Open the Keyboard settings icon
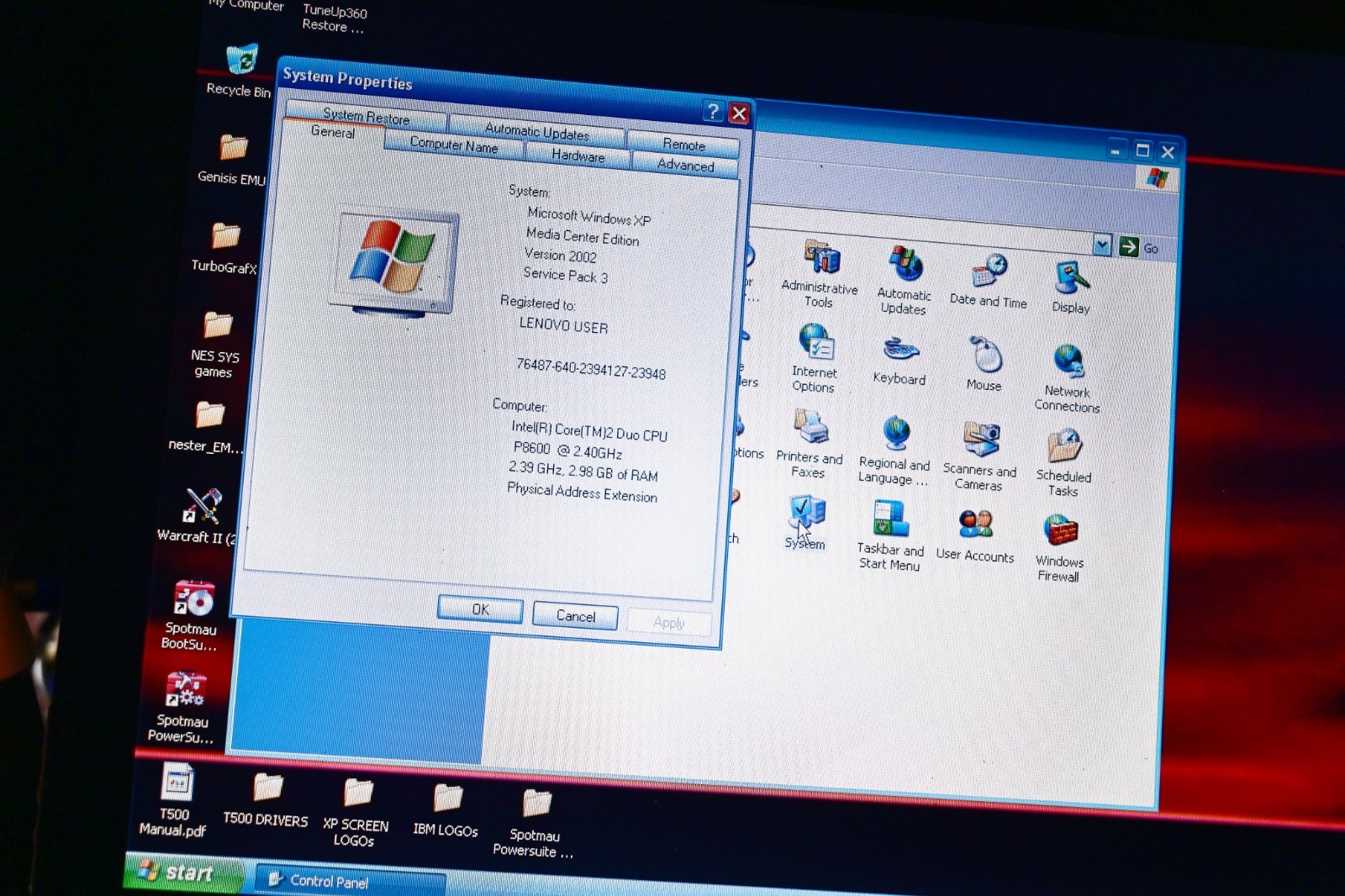The height and width of the screenshot is (896, 1345). 900,361
